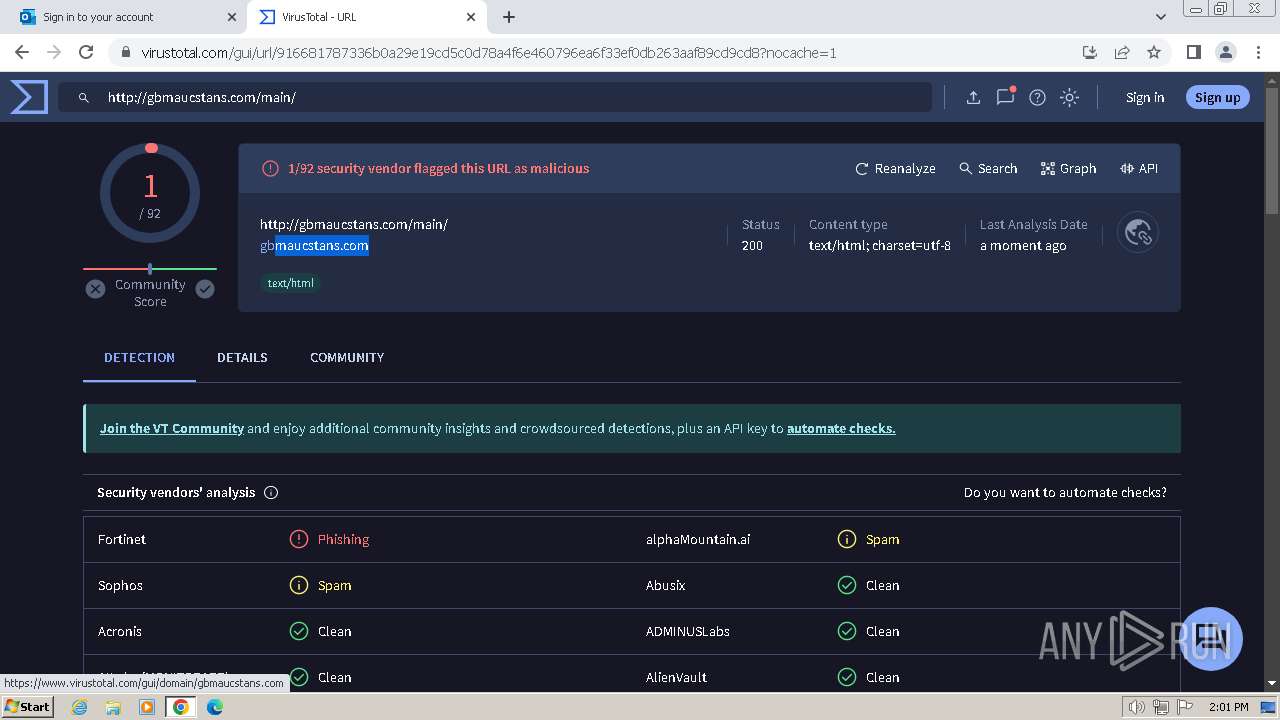Viewport: 1280px width, 720px height.
Task: Click the content type text/html; charset=utf-8 value
Action: click(x=880, y=245)
